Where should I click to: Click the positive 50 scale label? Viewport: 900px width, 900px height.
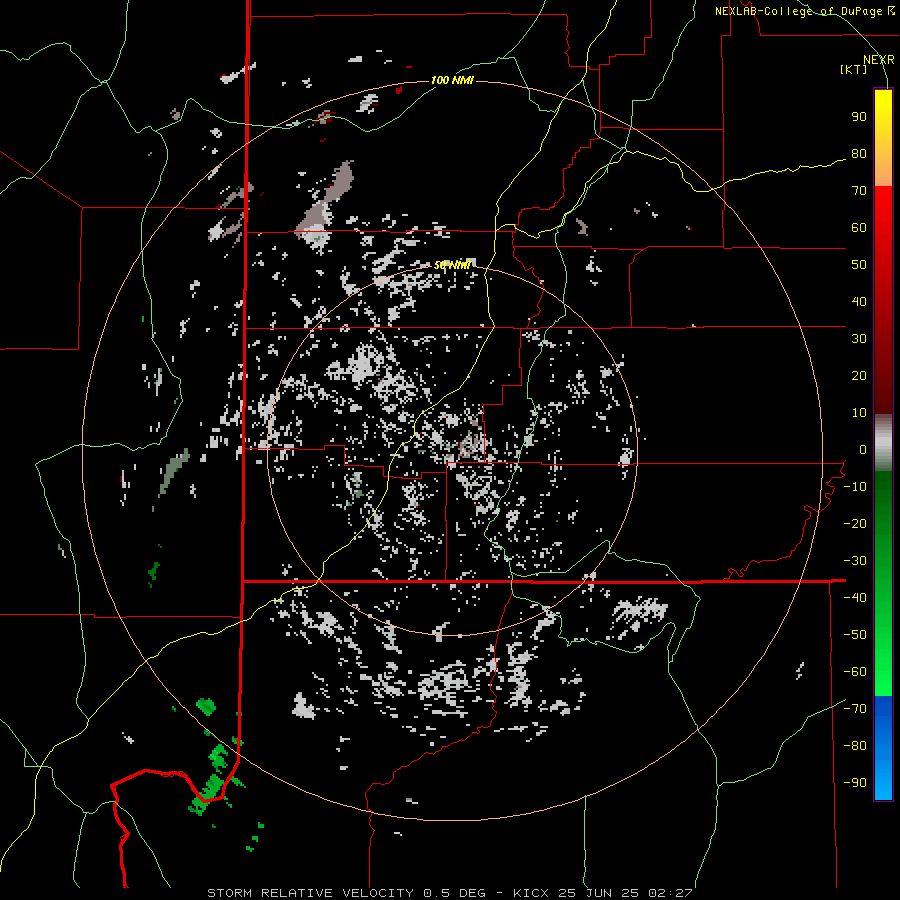pos(859,265)
